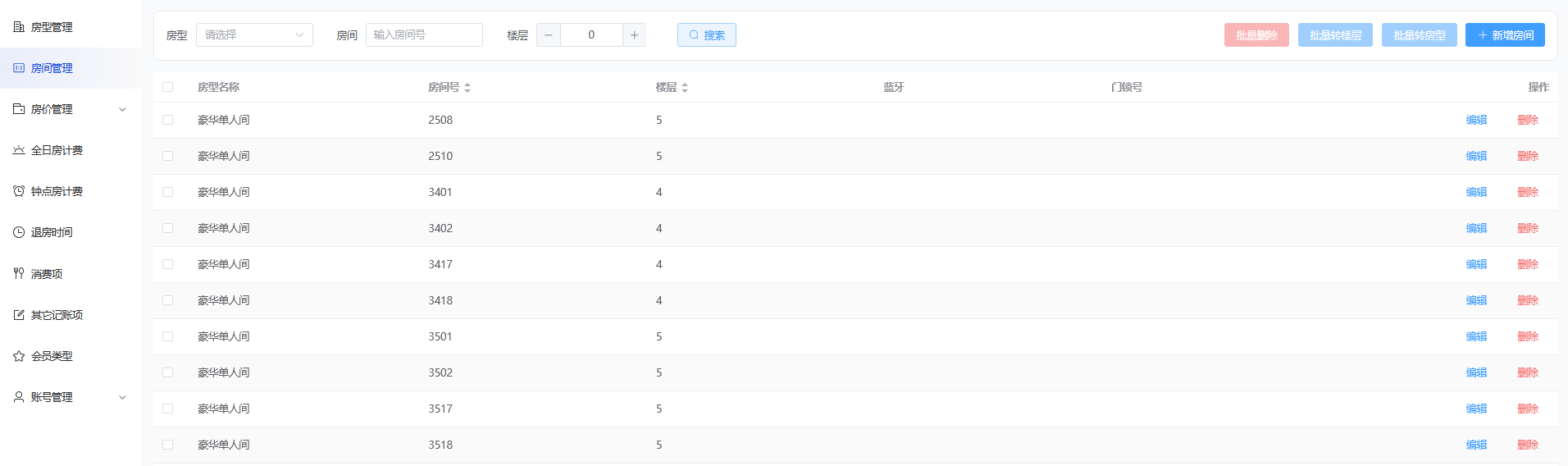The image size is (1568, 466).
Task: Select 房间管理 menu item
Action: (71, 68)
